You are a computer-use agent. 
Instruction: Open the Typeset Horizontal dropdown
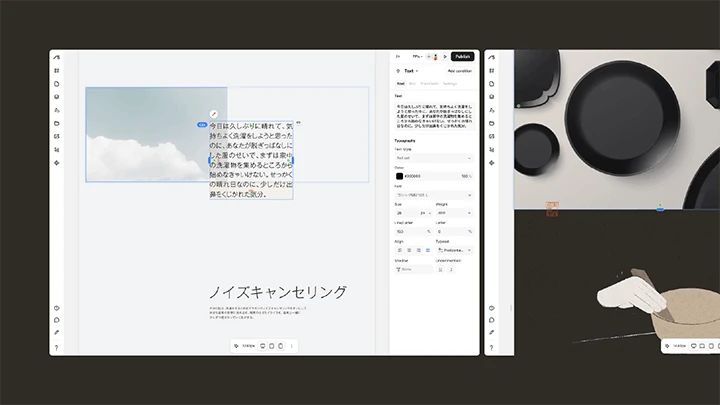[x=454, y=250]
